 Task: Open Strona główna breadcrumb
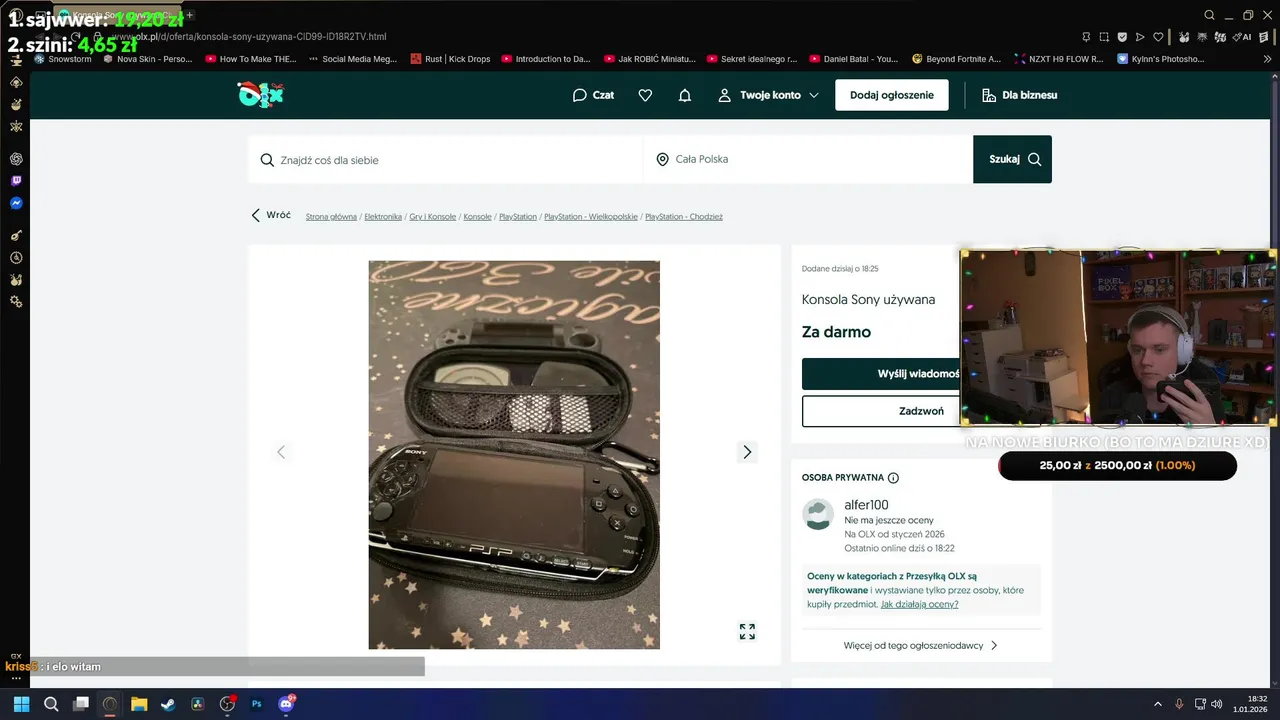click(x=331, y=217)
